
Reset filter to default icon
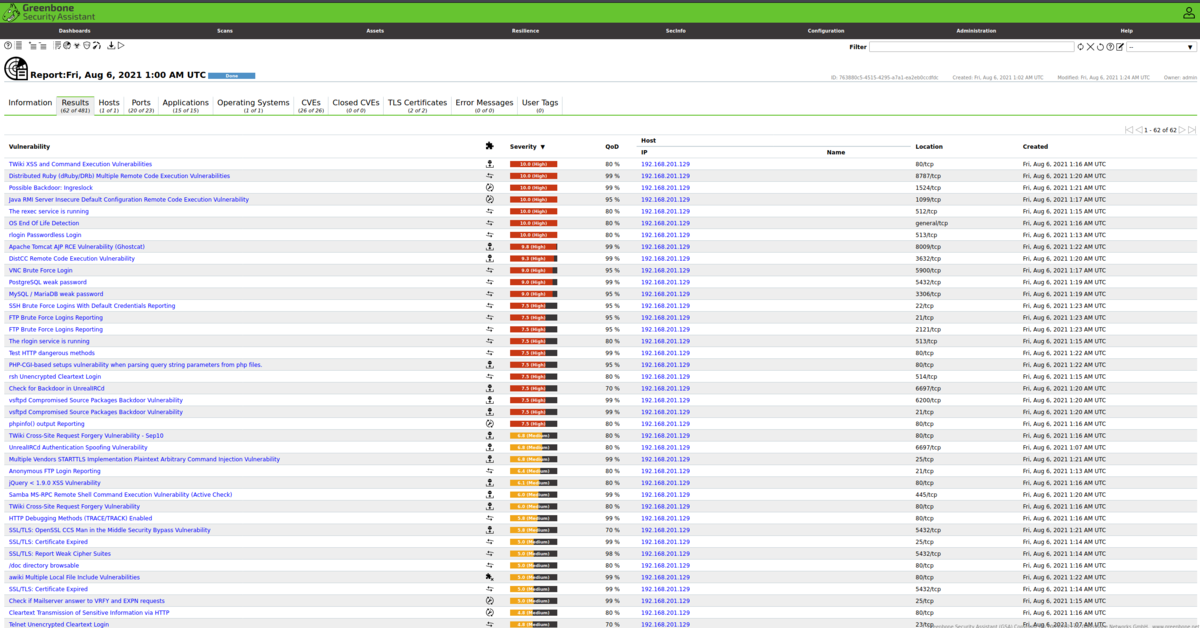[x=1100, y=46]
